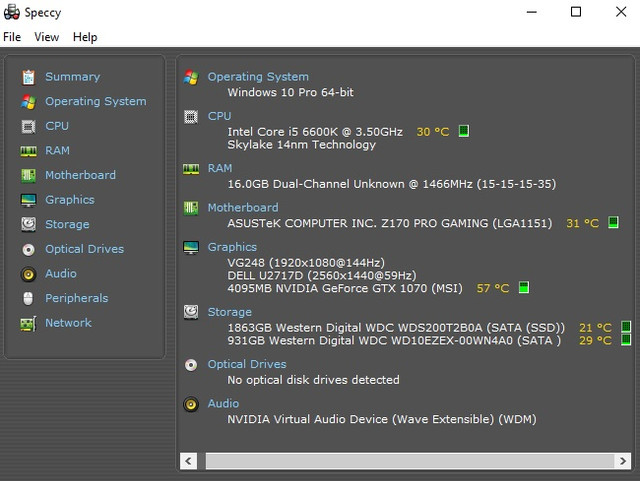The image size is (640, 481).
Task: Click the green CPU temperature indicator icon
Action: pos(464,131)
